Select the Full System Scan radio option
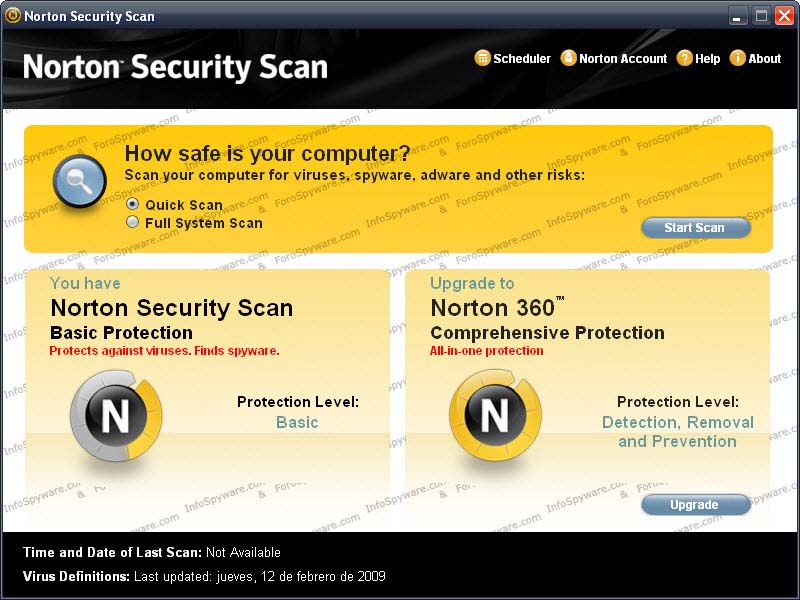Screen dimensions: 800x600 tap(133, 222)
